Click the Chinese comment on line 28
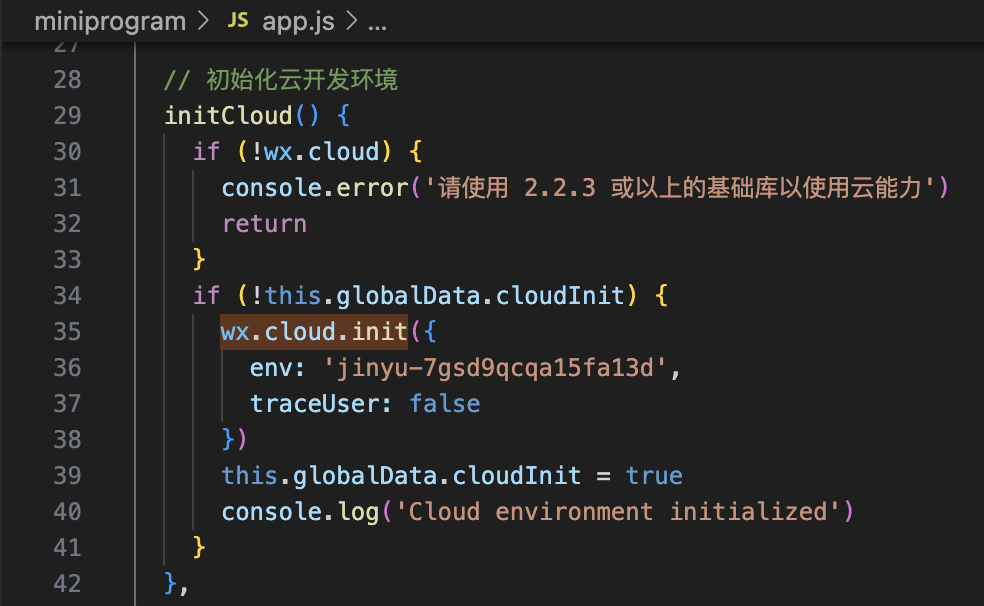Screen dimensions: 984x606 (x=281, y=80)
